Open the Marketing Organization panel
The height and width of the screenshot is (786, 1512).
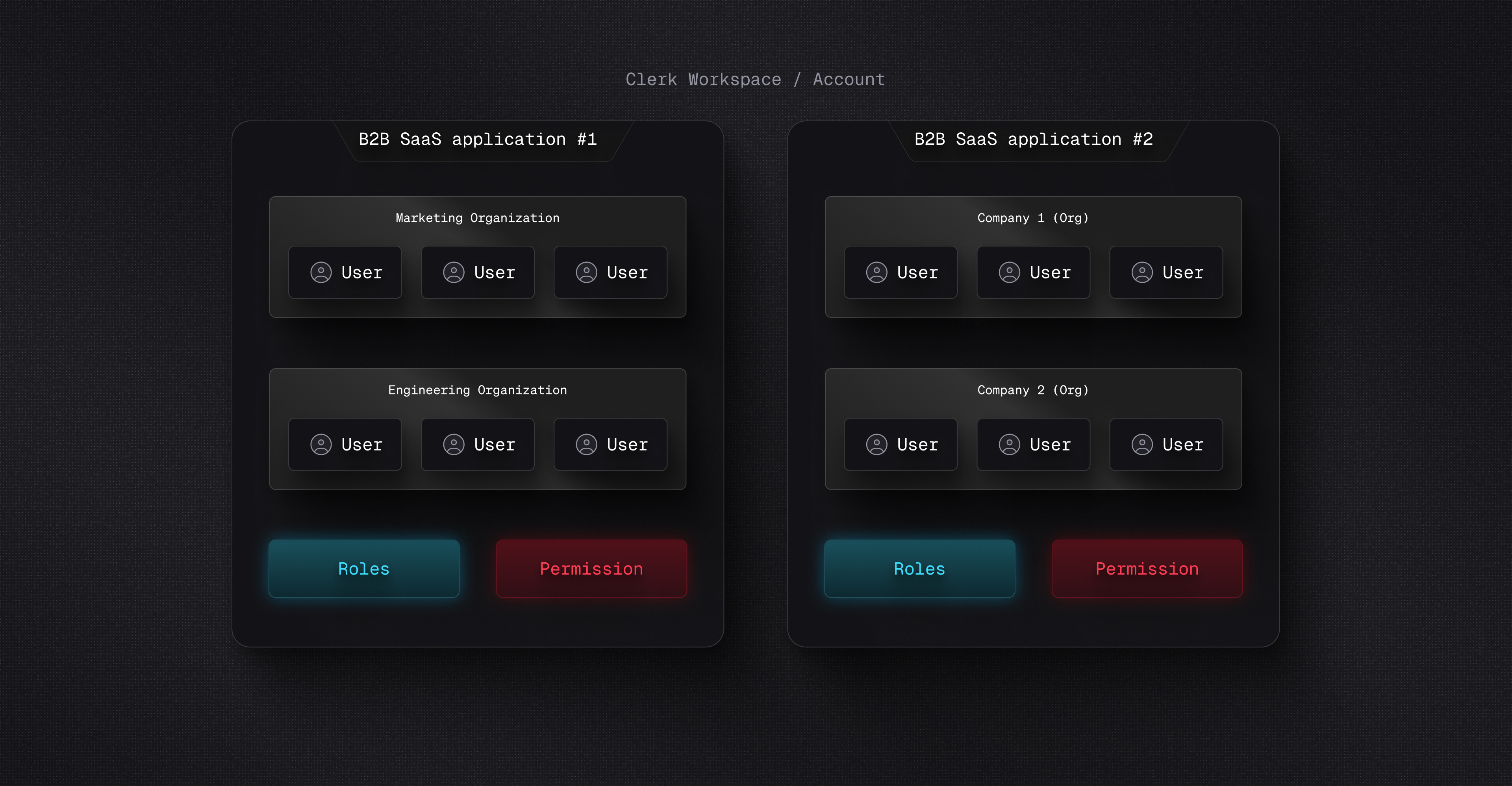477,218
